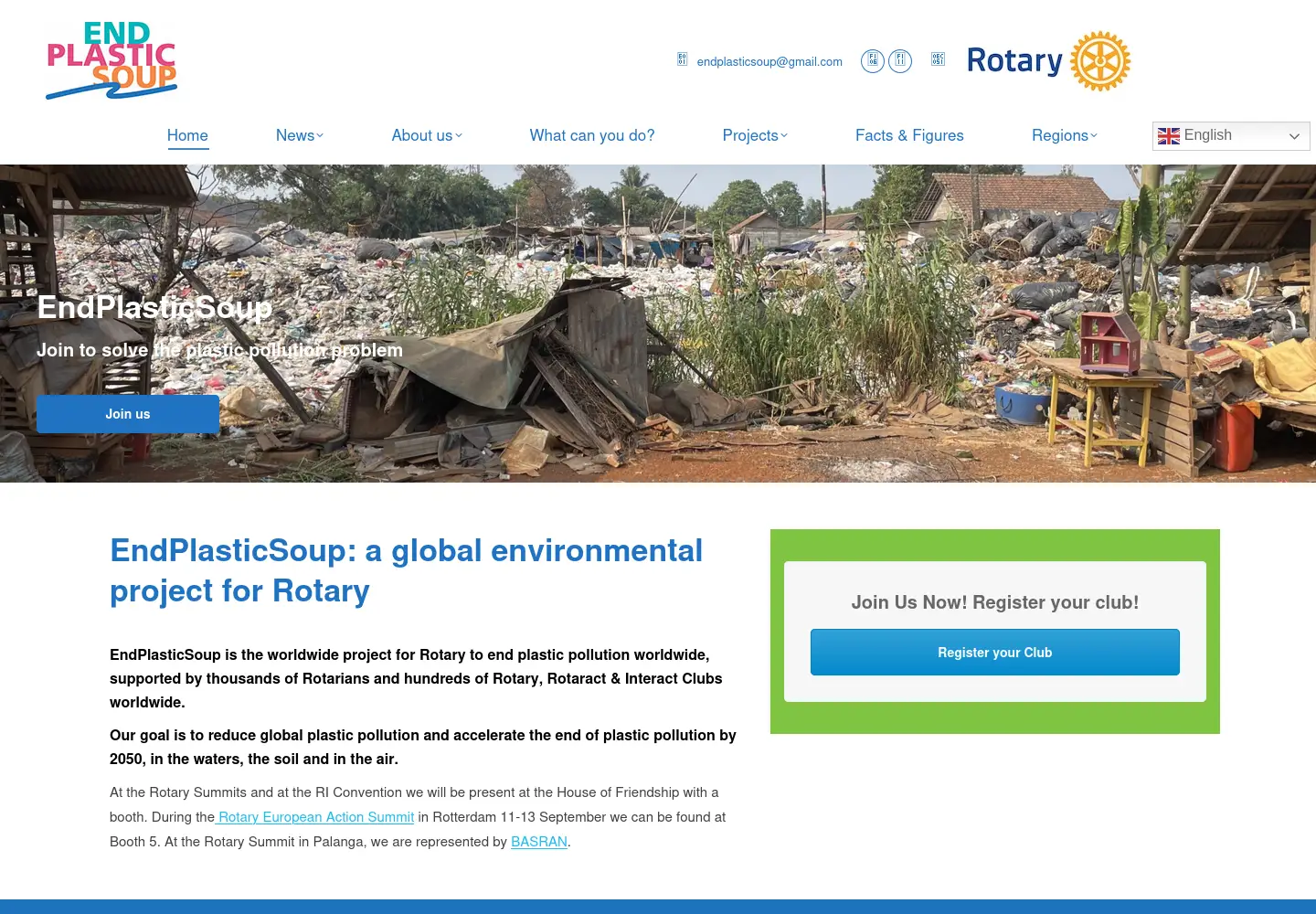This screenshot has width=1316, height=914.
Task: Open the BASRAN link
Action: tap(539, 842)
